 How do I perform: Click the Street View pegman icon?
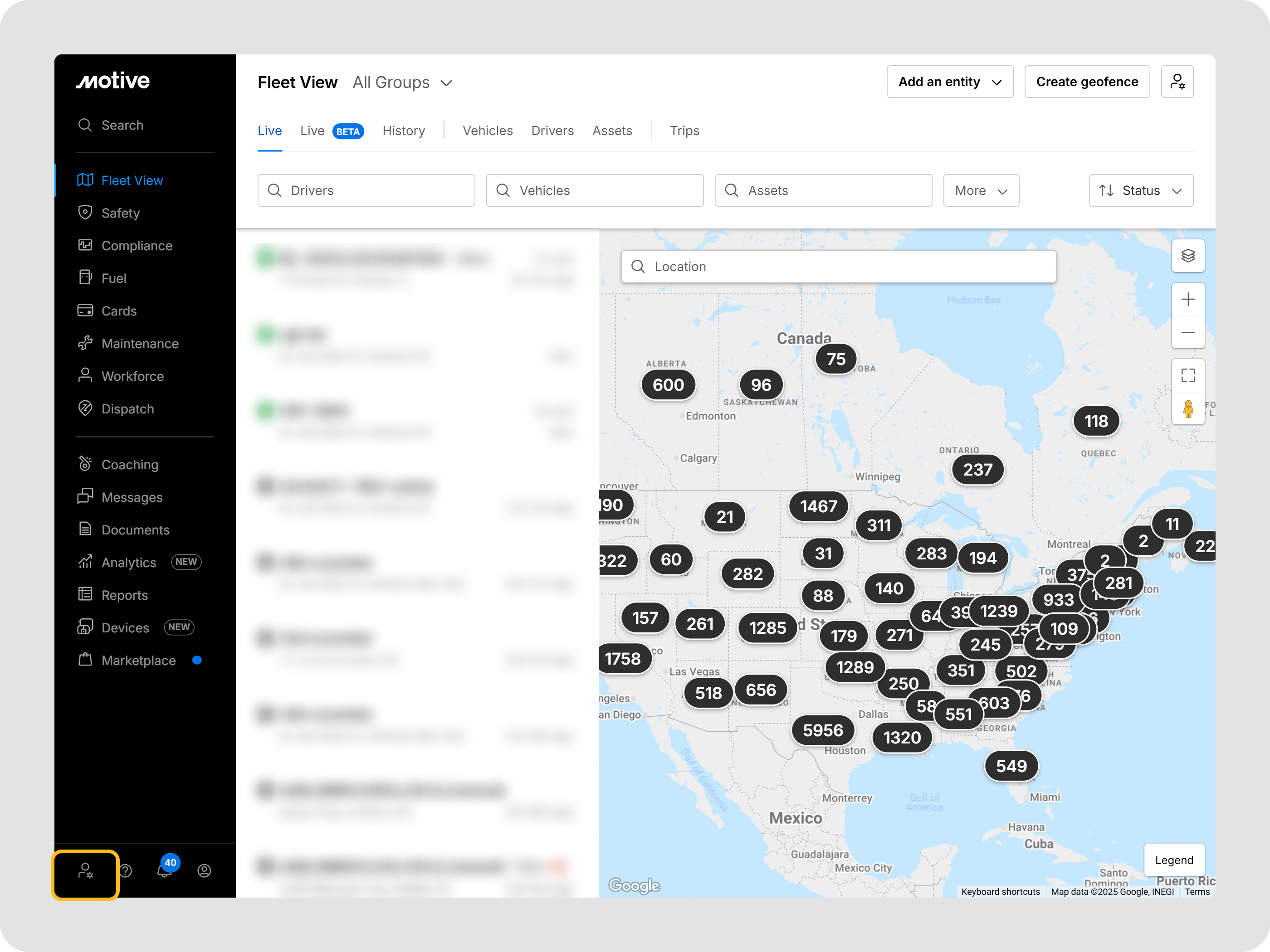coord(1187,408)
